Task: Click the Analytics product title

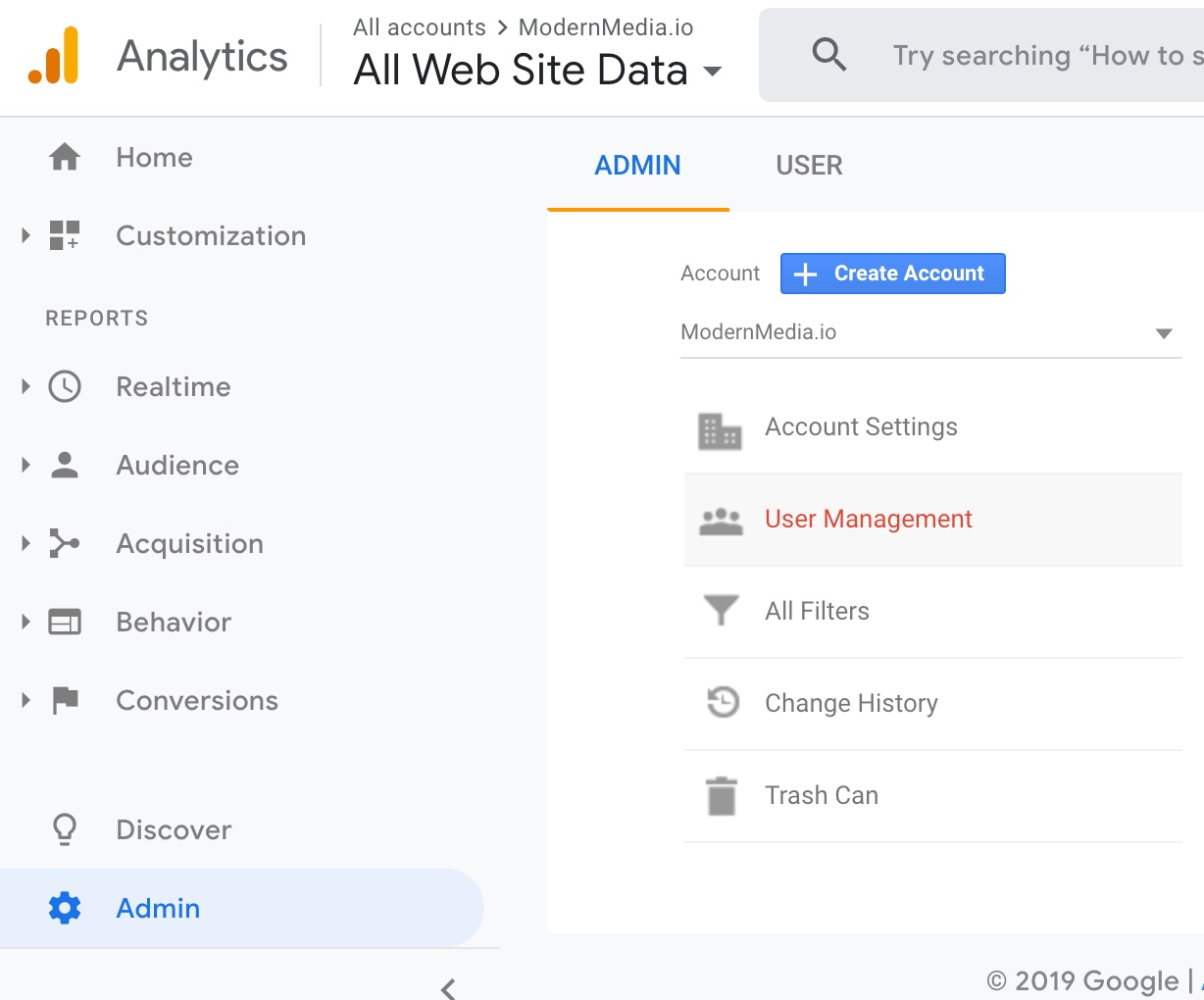Action: click(202, 56)
